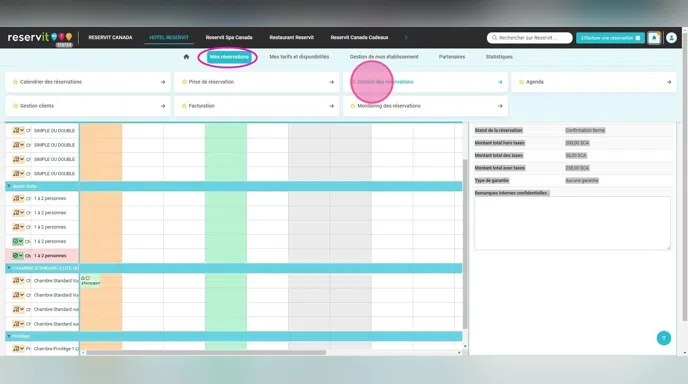688x384 pixels.
Task: Click the 'Aucune garantie' value
Action: click(x=582, y=180)
